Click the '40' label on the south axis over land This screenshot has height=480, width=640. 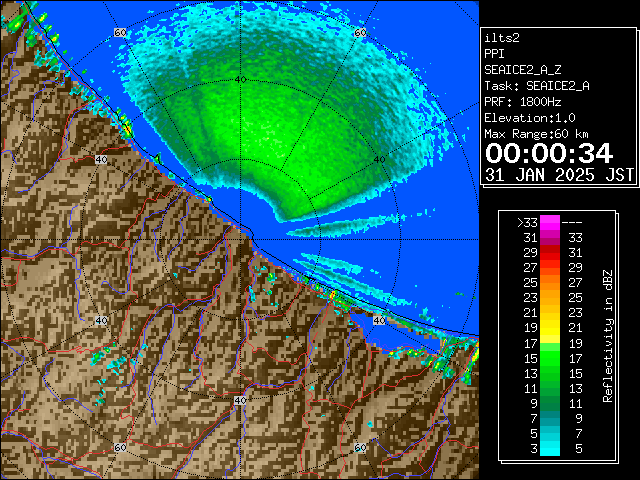(x=240, y=400)
